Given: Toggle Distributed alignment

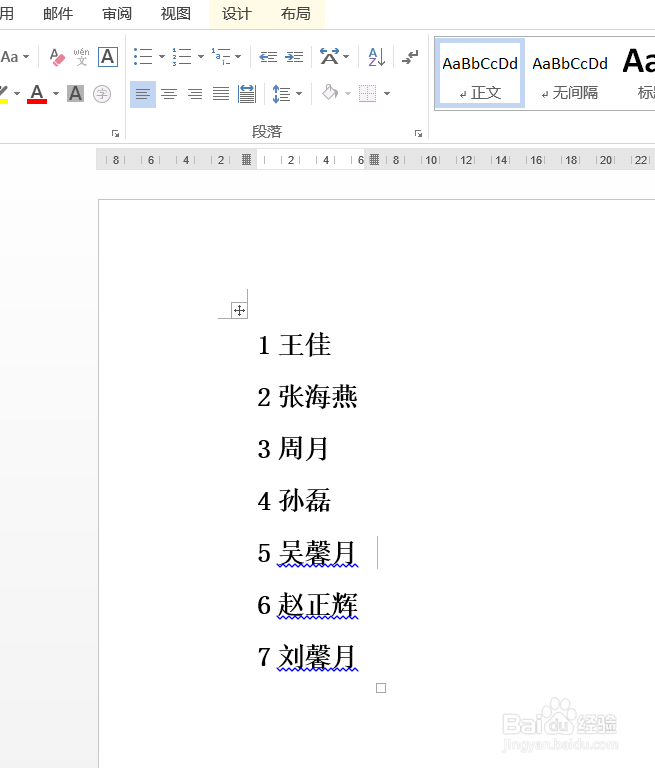Looking at the screenshot, I should click(247, 94).
